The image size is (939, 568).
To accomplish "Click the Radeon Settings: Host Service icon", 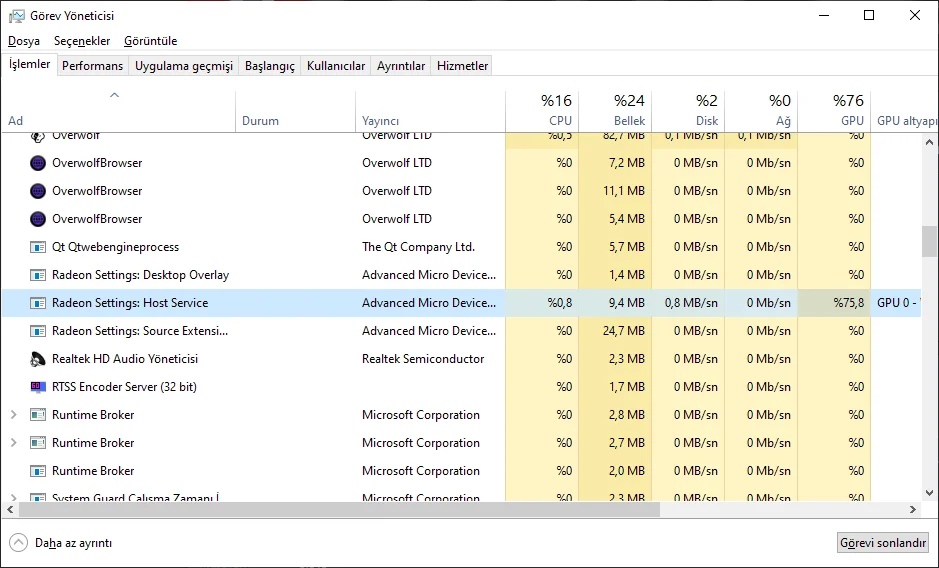I will pos(37,303).
